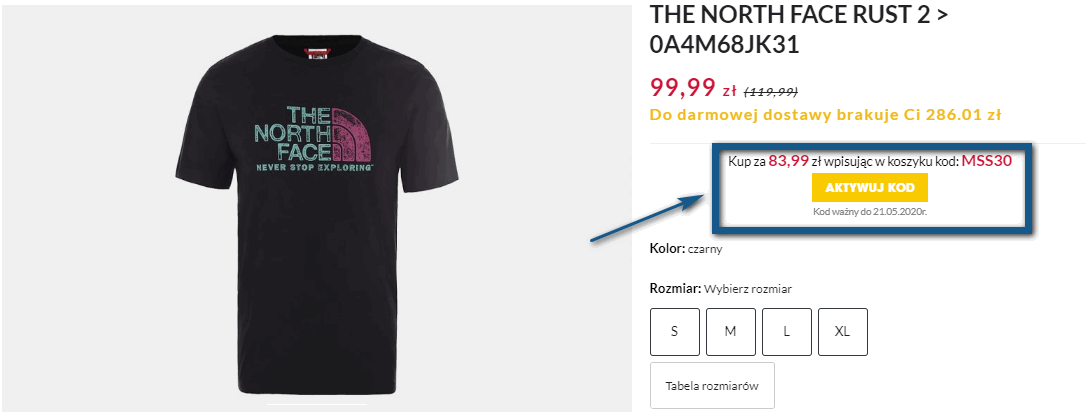
Task: Click the product title The North Face Rust 2
Action: [x=799, y=28]
